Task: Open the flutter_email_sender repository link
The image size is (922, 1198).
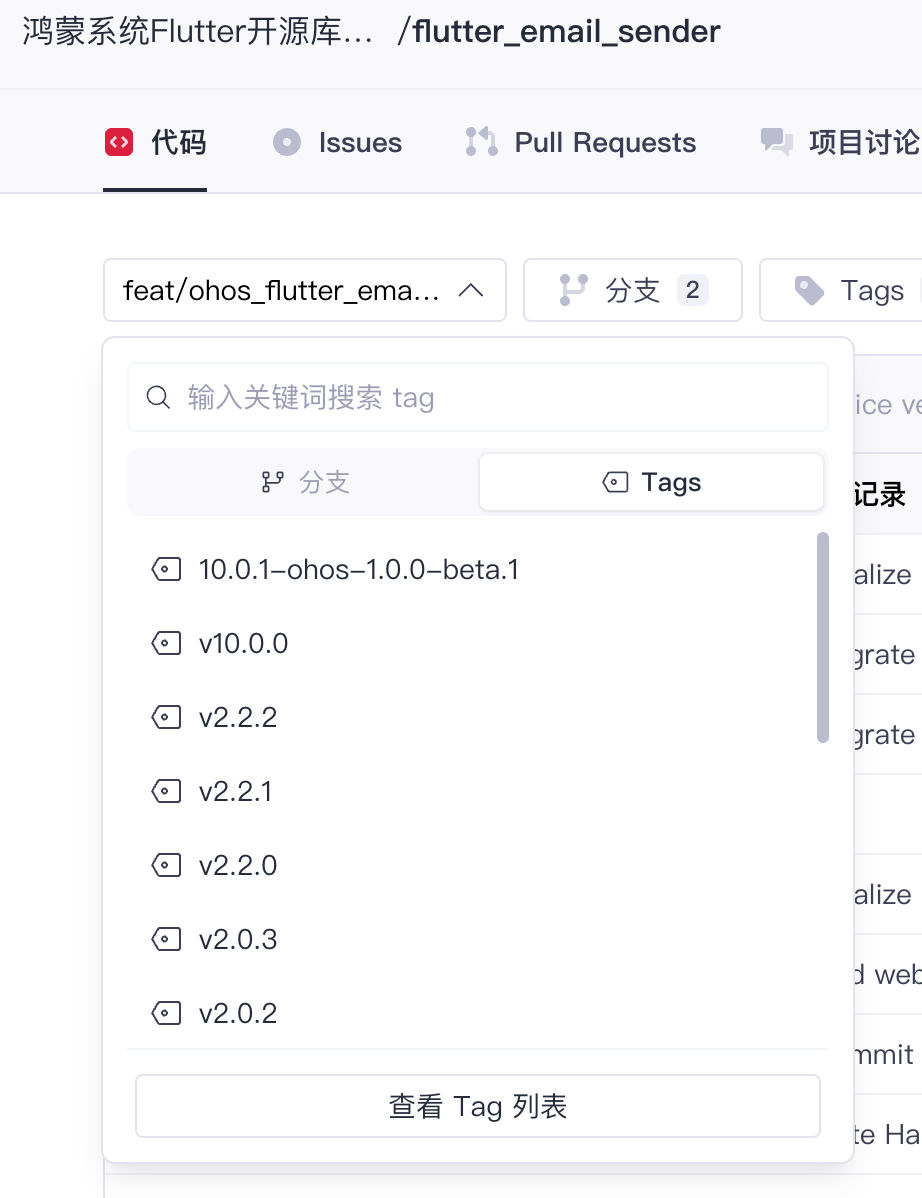Action: click(566, 31)
